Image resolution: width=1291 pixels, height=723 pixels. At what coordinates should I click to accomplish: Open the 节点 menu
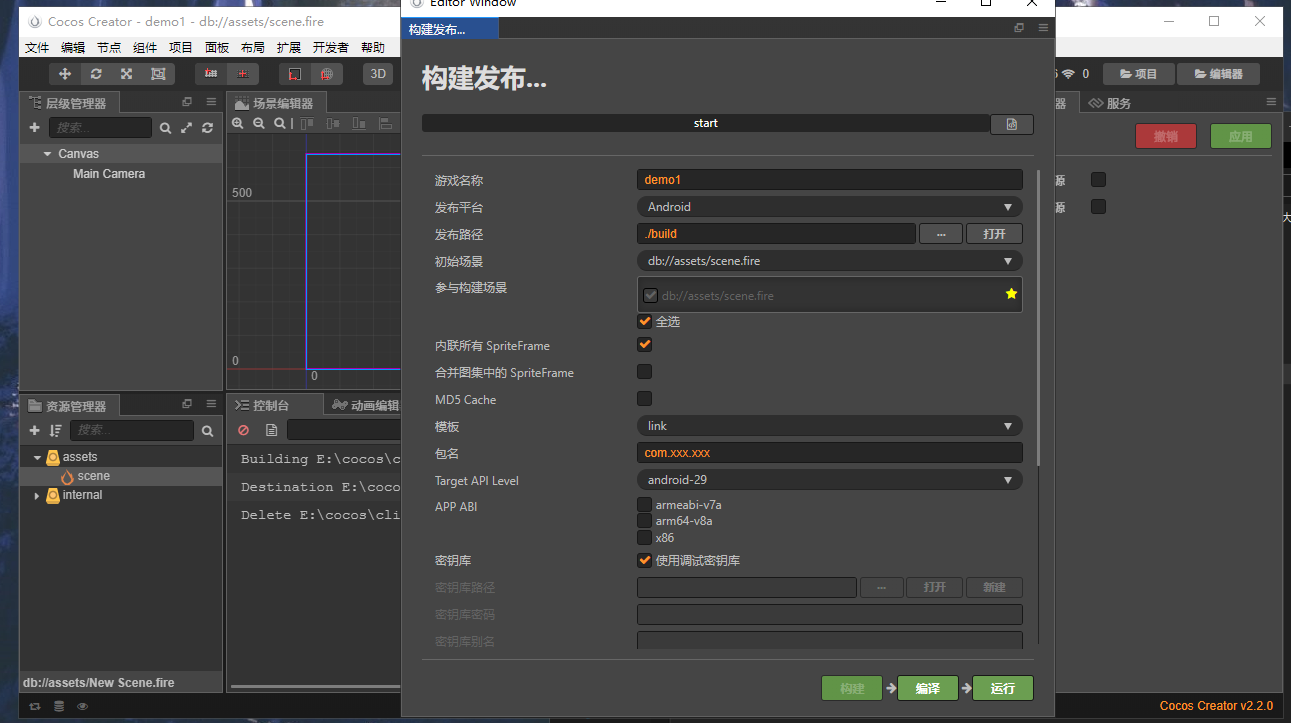point(109,47)
